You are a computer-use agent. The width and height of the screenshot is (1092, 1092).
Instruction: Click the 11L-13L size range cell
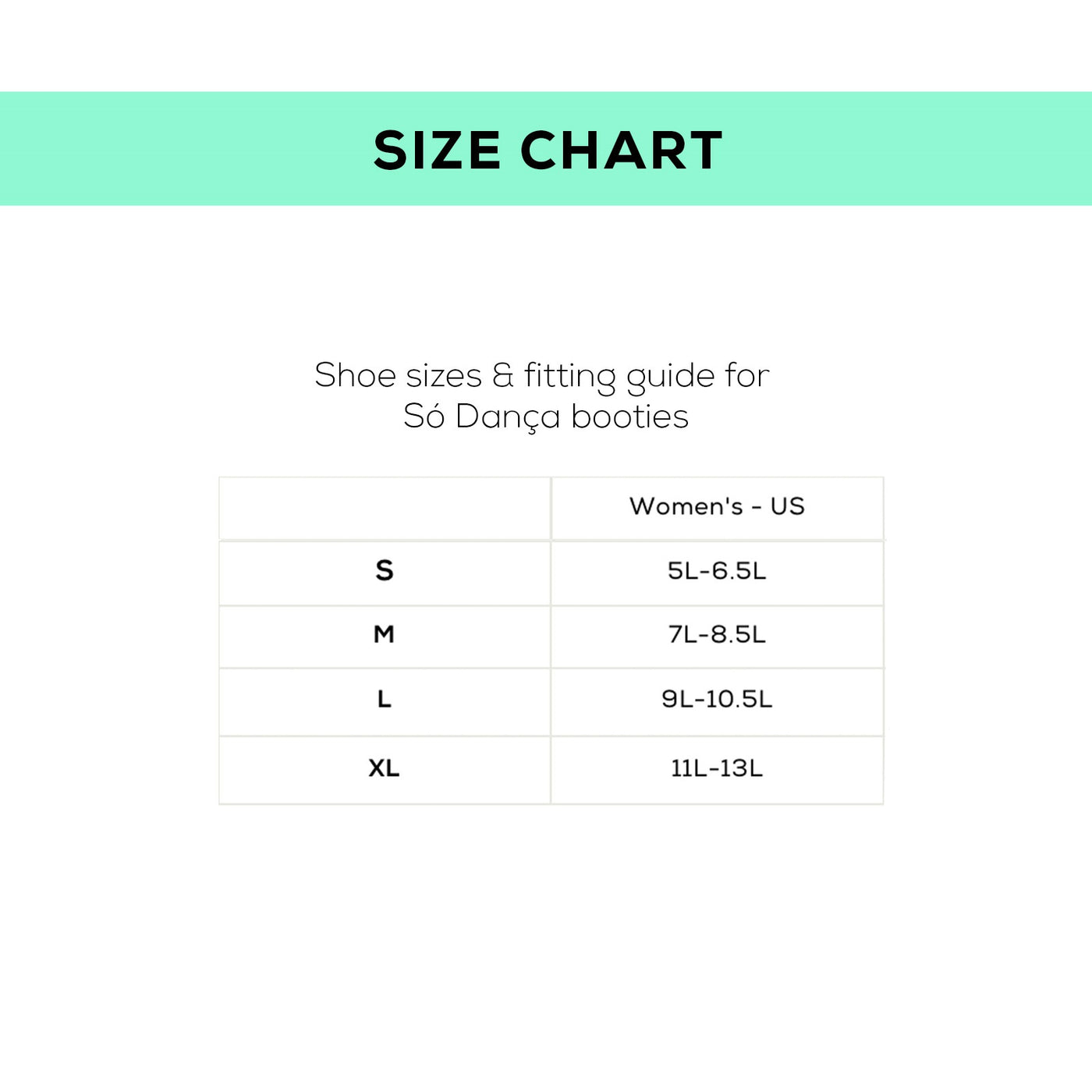[717, 769]
